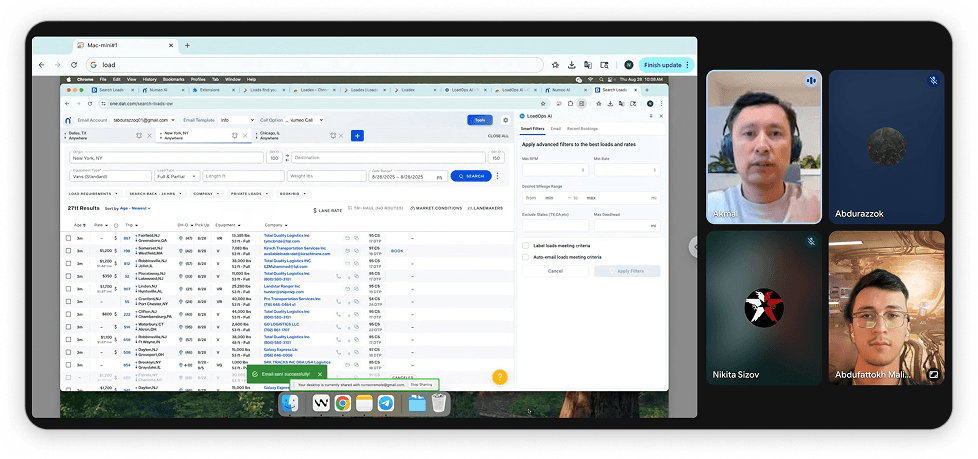This screenshot has width=978, height=459.
Task: Click the Tools button
Action: click(480, 120)
